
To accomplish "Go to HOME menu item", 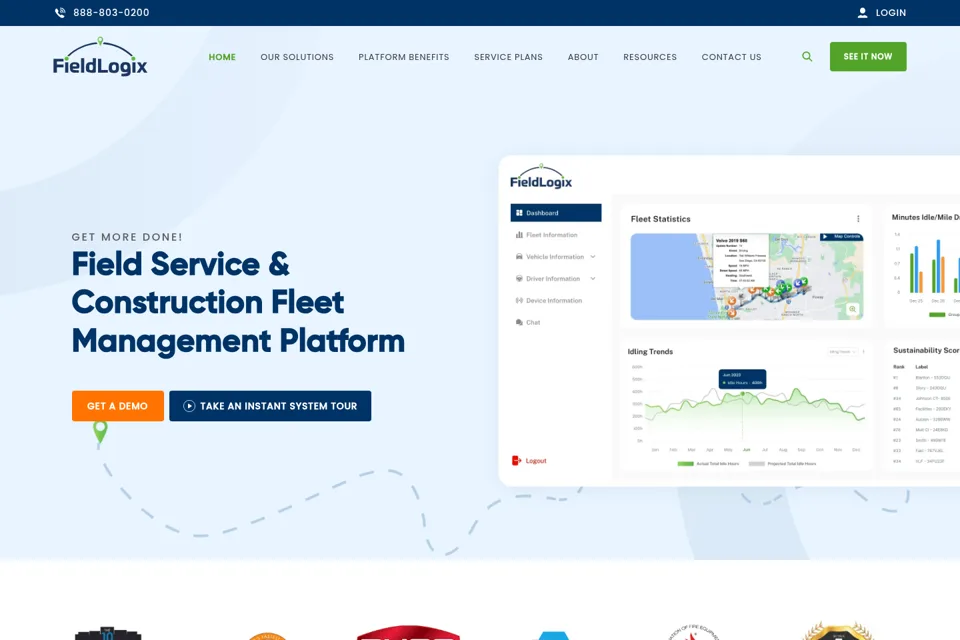I will [x=222, y=57].
